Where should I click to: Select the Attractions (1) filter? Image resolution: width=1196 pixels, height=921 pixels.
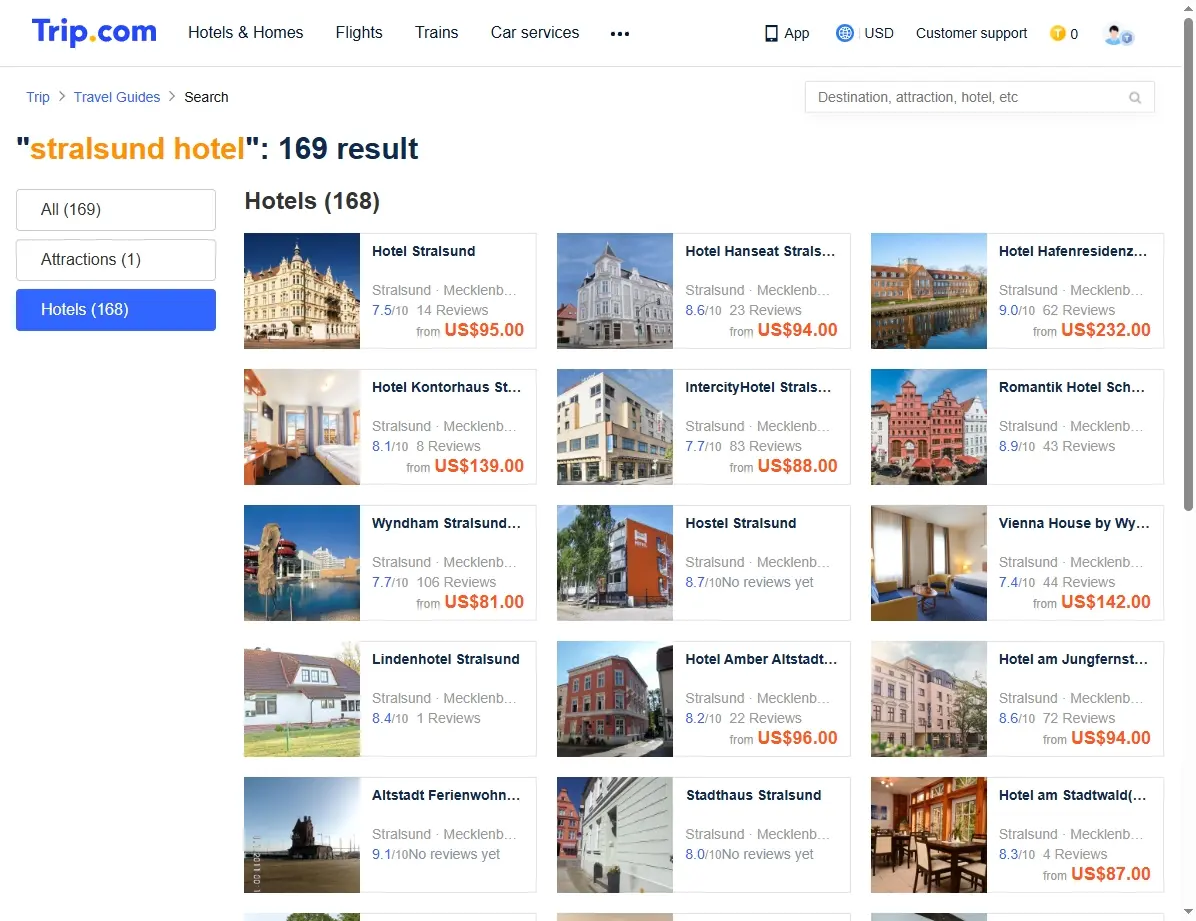click(x=116, y=259)
